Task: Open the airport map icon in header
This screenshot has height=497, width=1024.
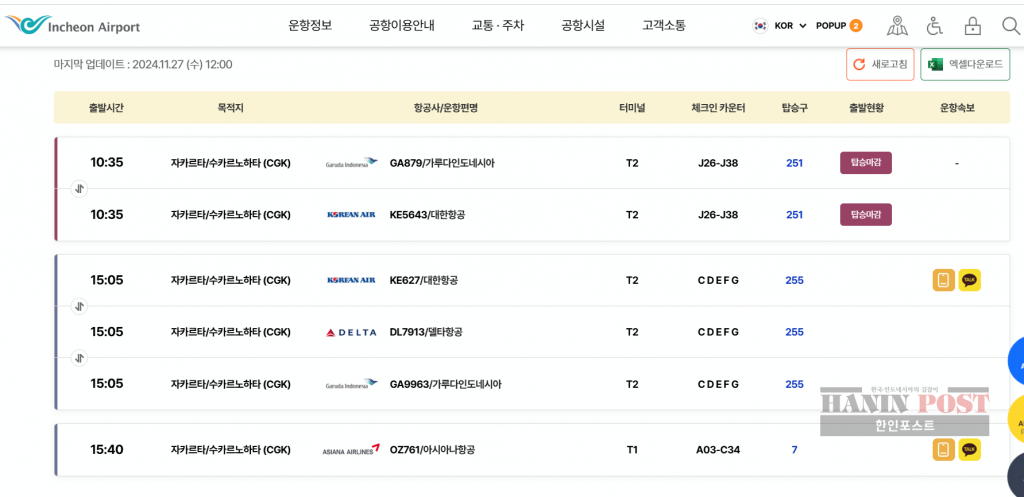Action: click(x=897, y=26)
